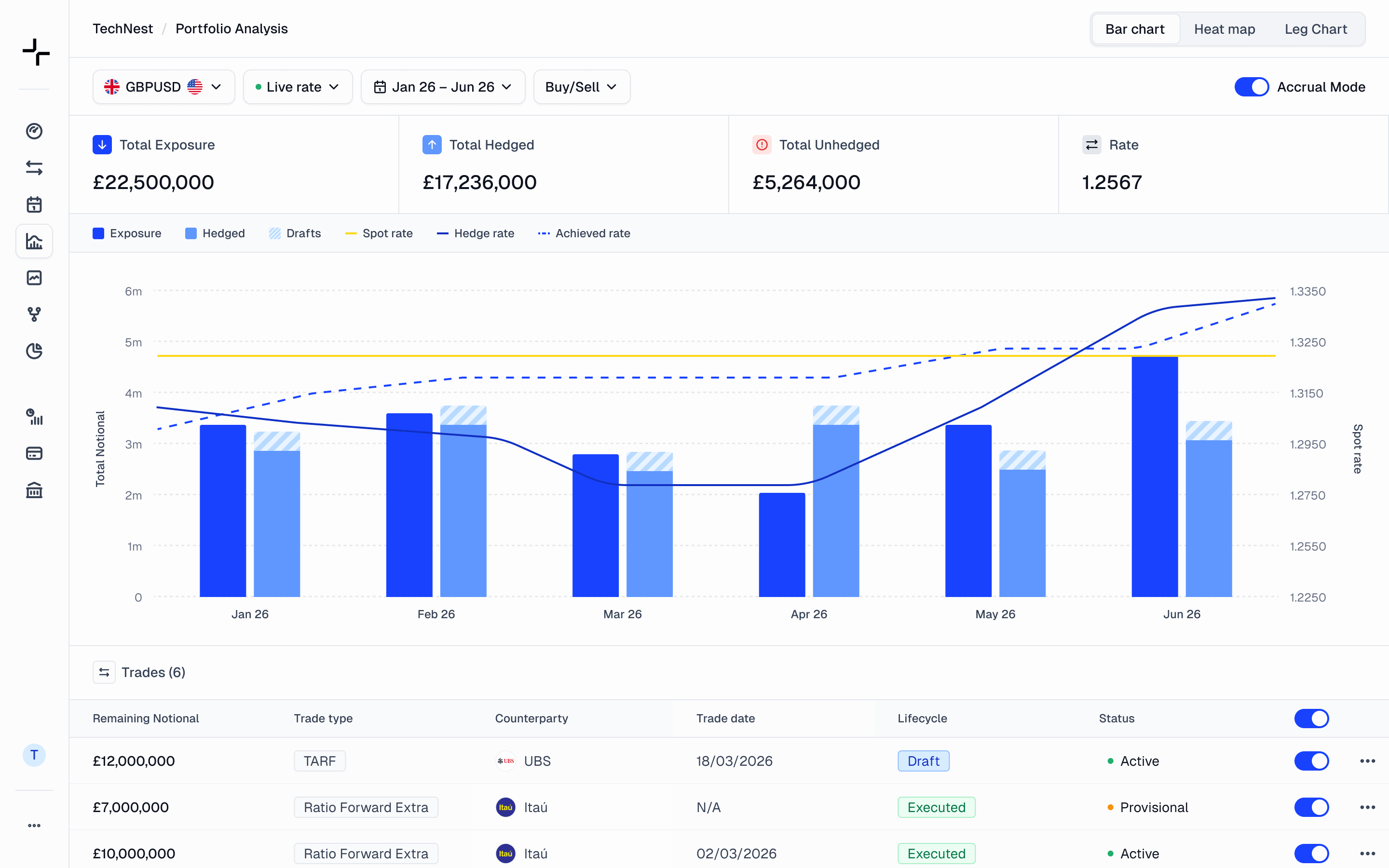The image size is (1389, 868).
Task: Open the bank building sidebar icon
Action: pyautogui.click(x=34, y=490)
